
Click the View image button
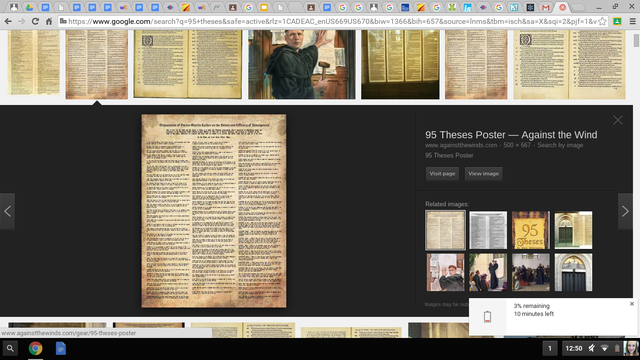(483, 173)
